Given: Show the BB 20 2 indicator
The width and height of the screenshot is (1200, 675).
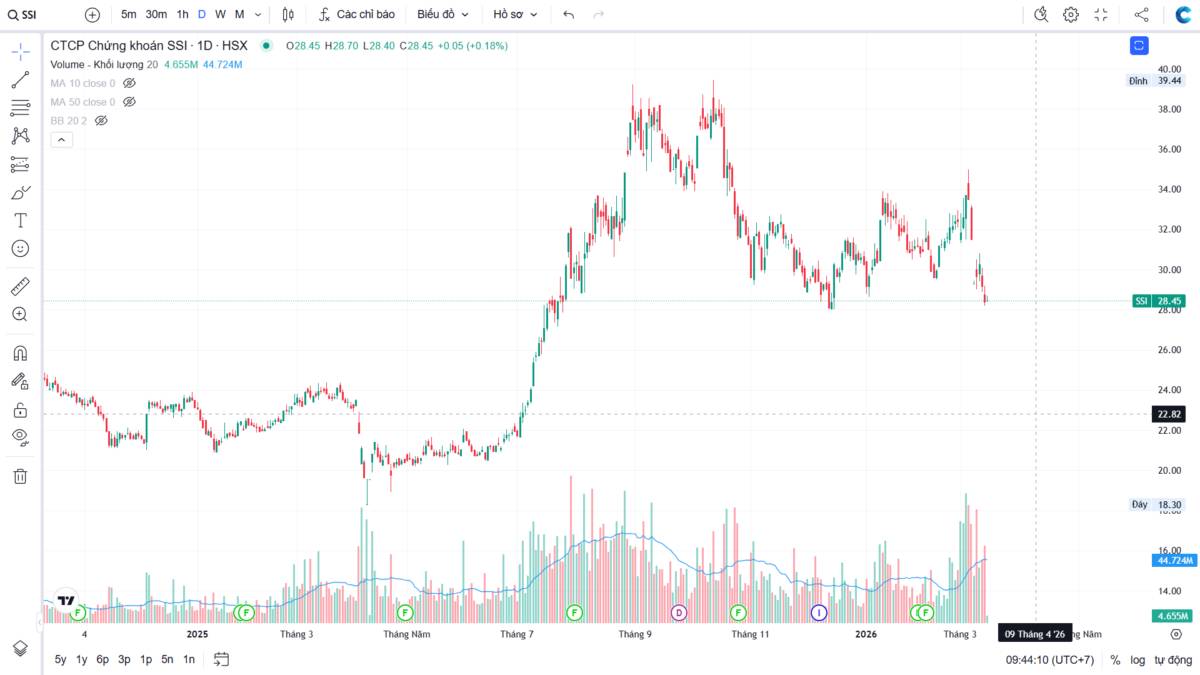Looking at the screenshot, I should (100, 121).
